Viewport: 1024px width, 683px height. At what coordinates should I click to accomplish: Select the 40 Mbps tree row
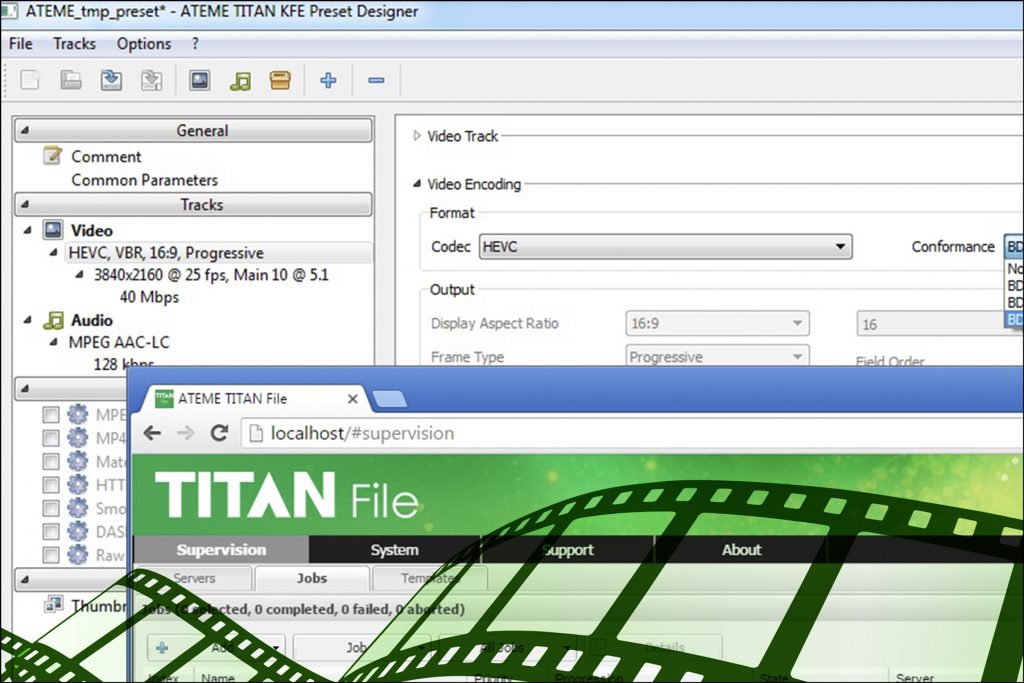149,297
